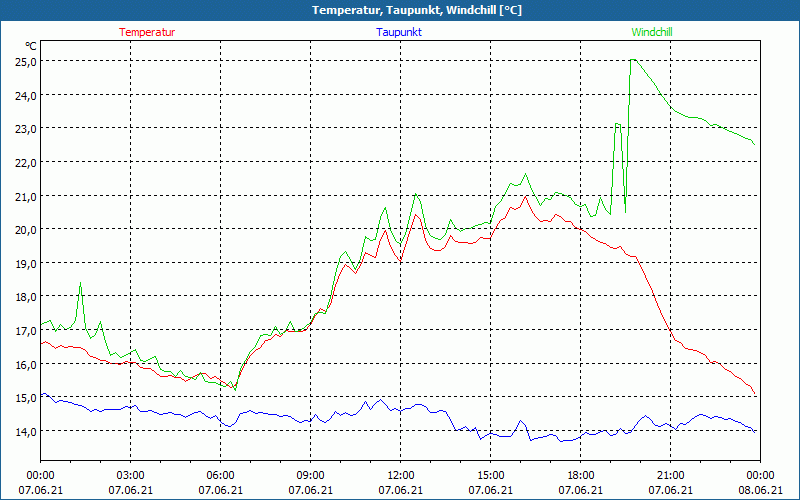Screen dimensions: 800x500
Task: Click the 20,0 y-axis value
Action: pos(26,230)
